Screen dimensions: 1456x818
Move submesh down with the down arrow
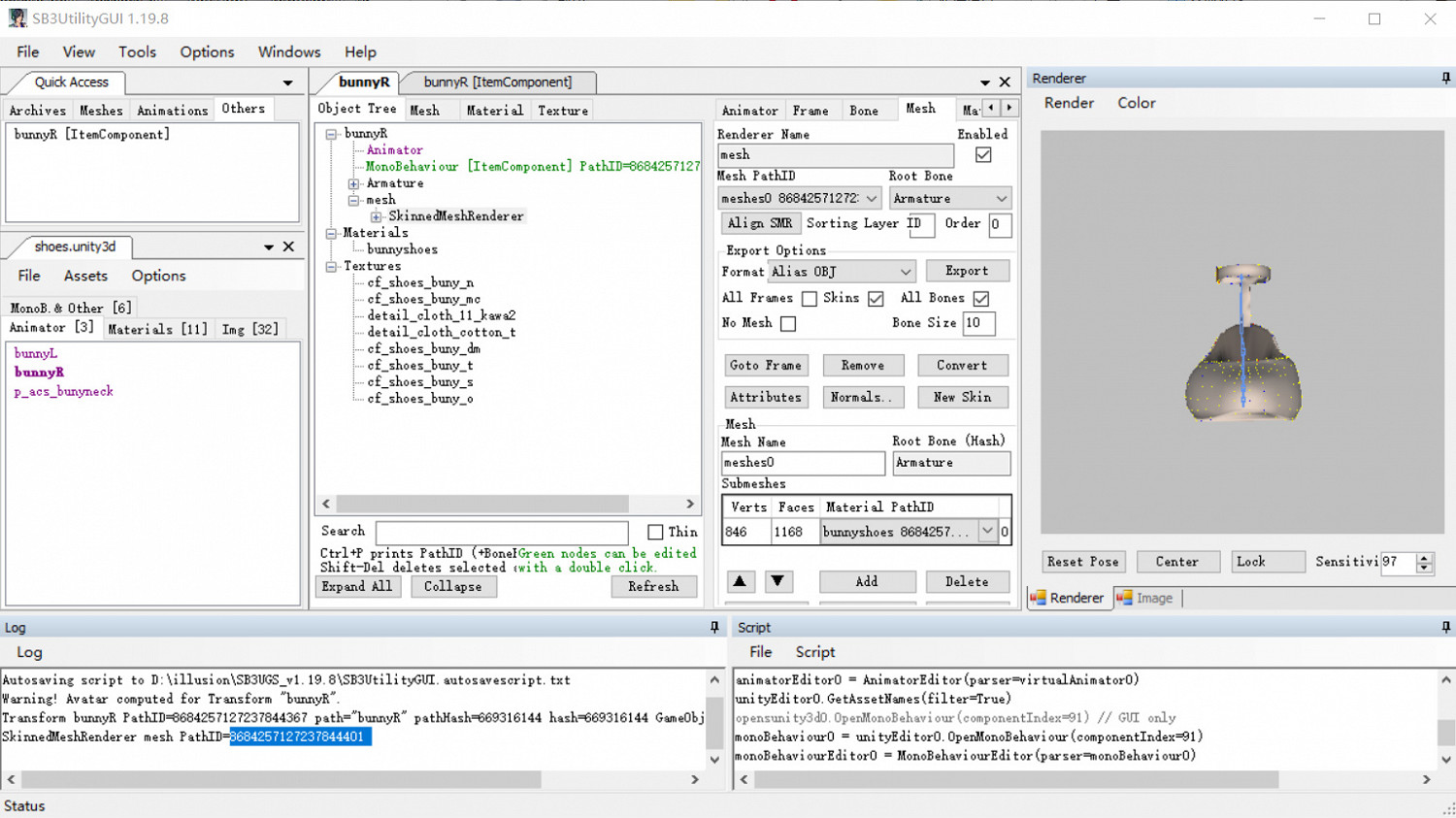point(778,581)
